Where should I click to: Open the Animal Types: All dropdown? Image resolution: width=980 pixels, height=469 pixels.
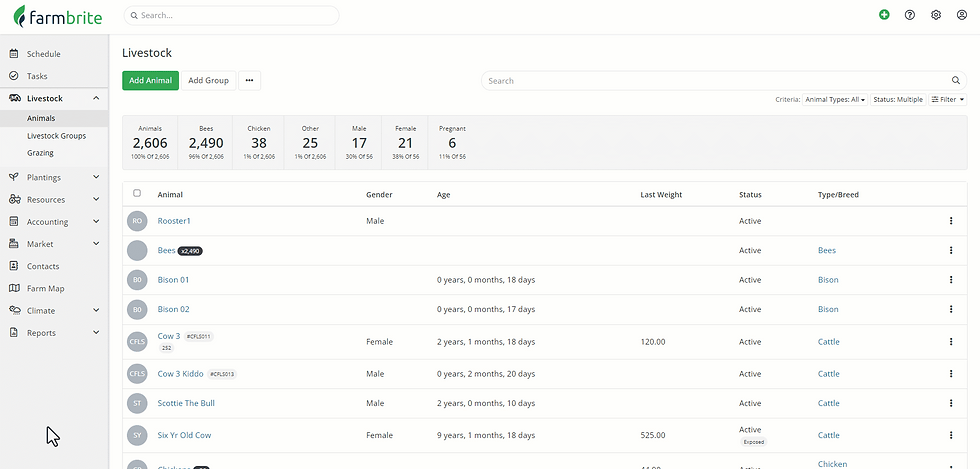pos(835,99)
